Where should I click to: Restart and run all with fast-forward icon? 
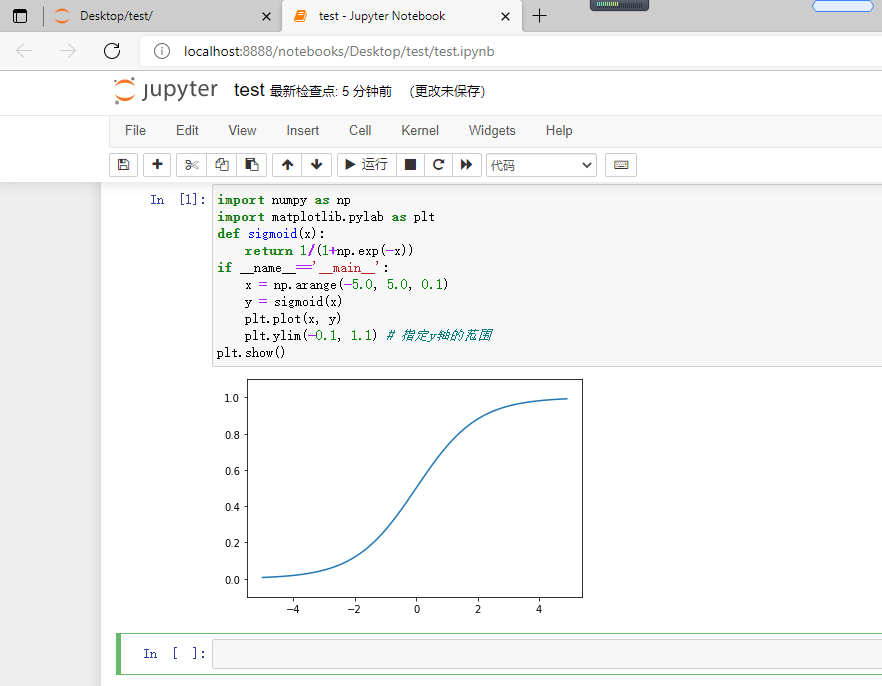click(x=467, y=165)
